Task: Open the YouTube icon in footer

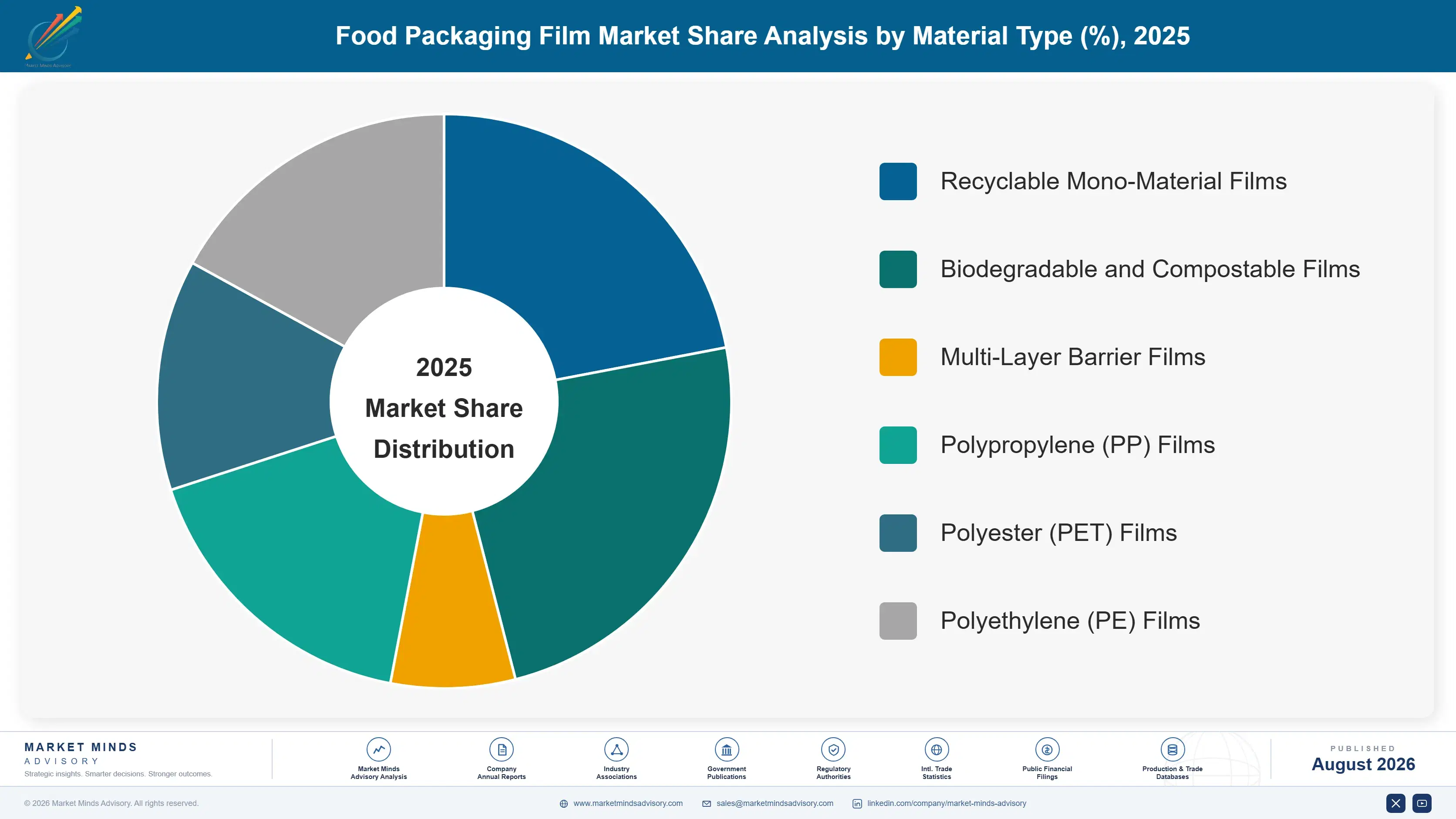Action: (x=1422, y=803)
